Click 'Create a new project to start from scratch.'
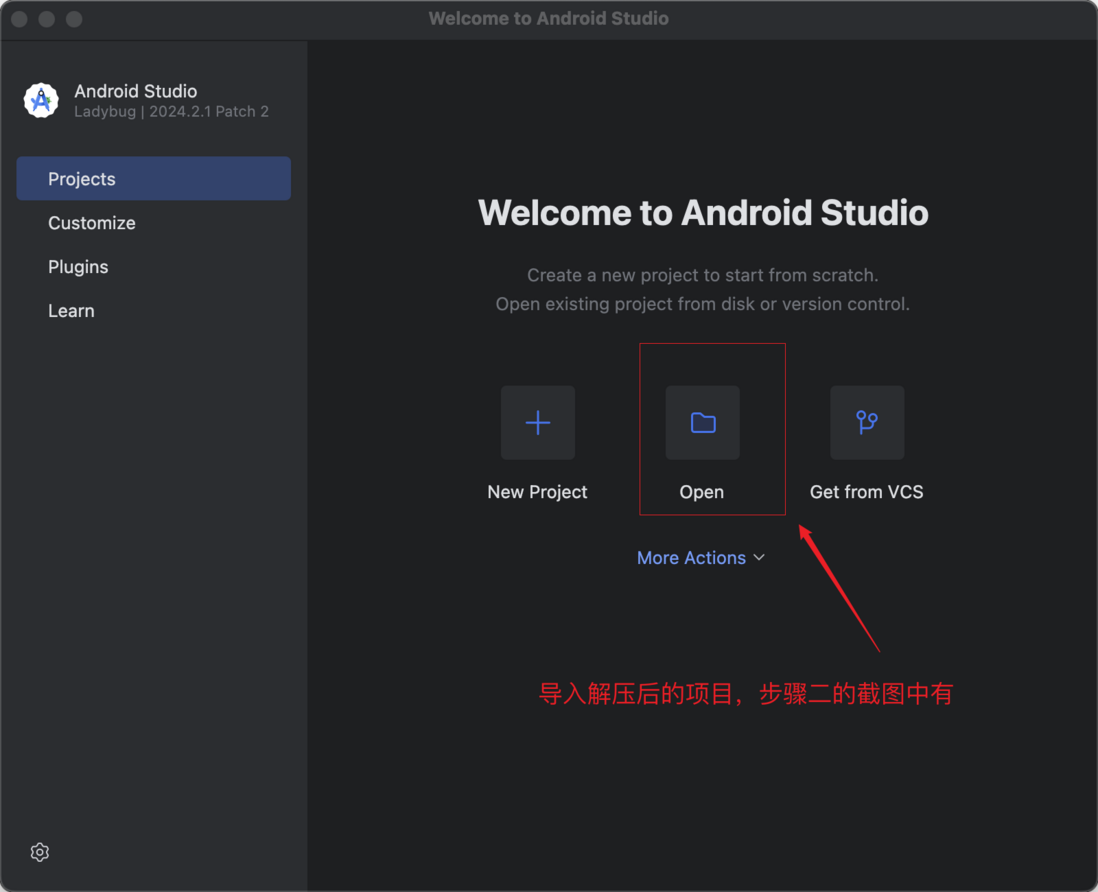This screenshot has height=892, width=1098. tap(702, 275)
